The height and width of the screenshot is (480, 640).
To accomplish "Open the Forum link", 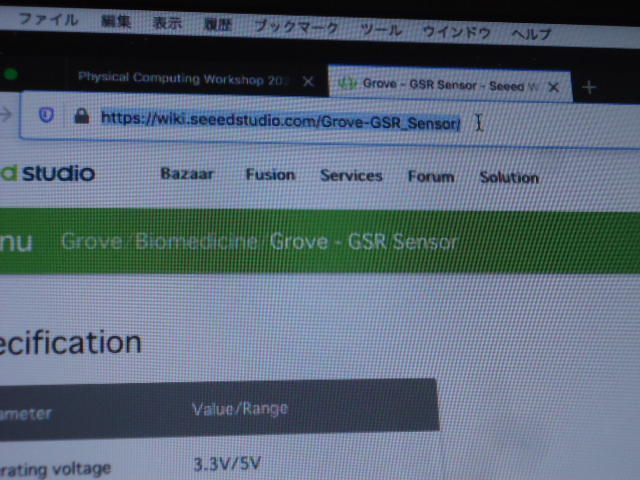I will click(431, 176).
